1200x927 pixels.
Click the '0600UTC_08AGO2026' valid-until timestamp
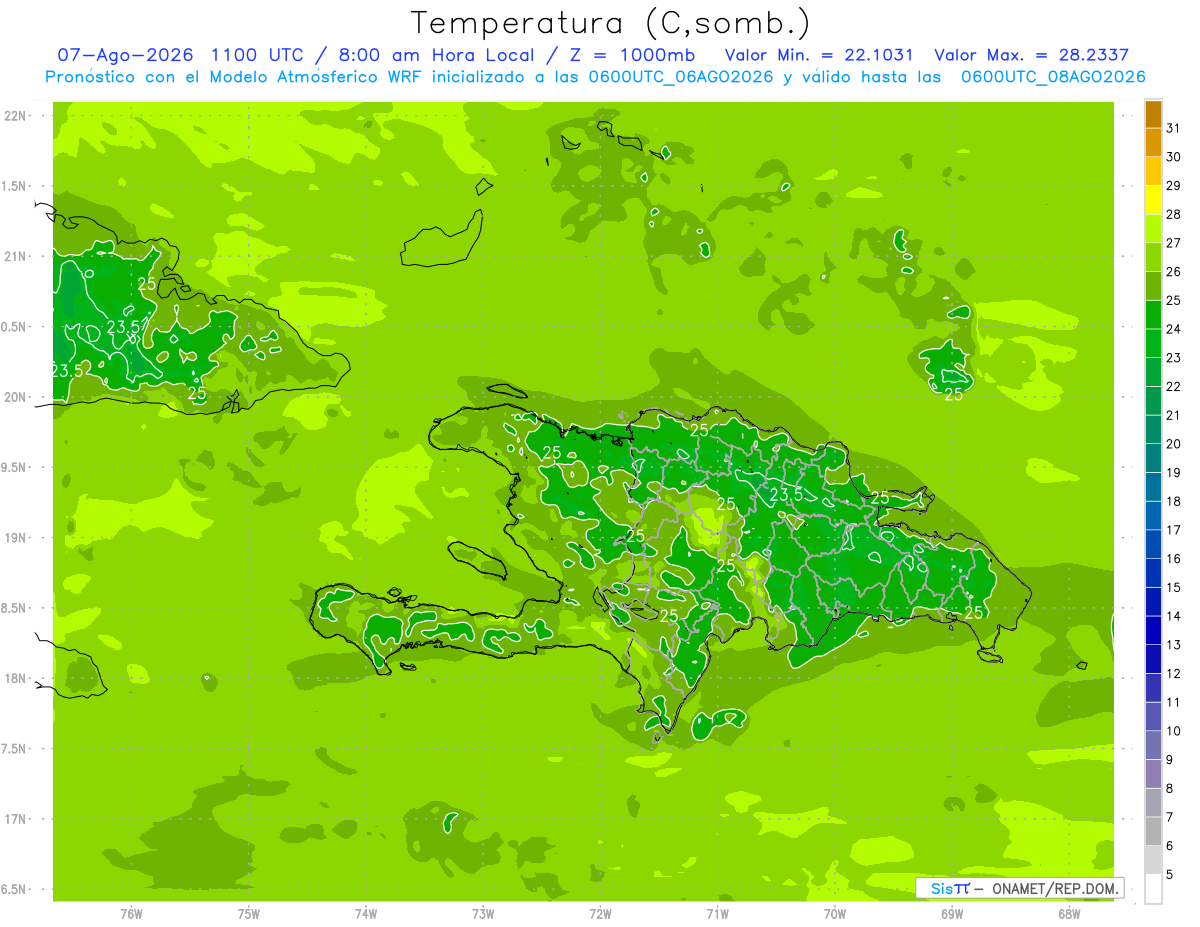pos(1053,77)
